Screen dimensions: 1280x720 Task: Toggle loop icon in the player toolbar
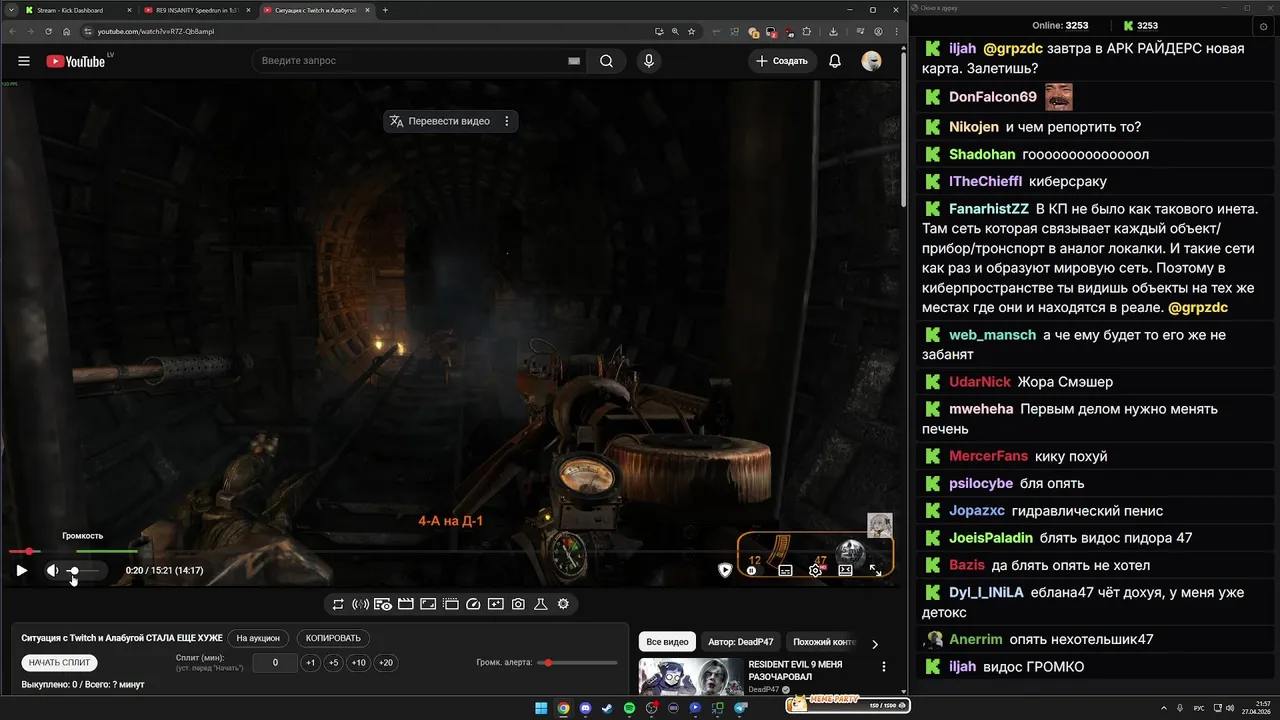point(338,604)
